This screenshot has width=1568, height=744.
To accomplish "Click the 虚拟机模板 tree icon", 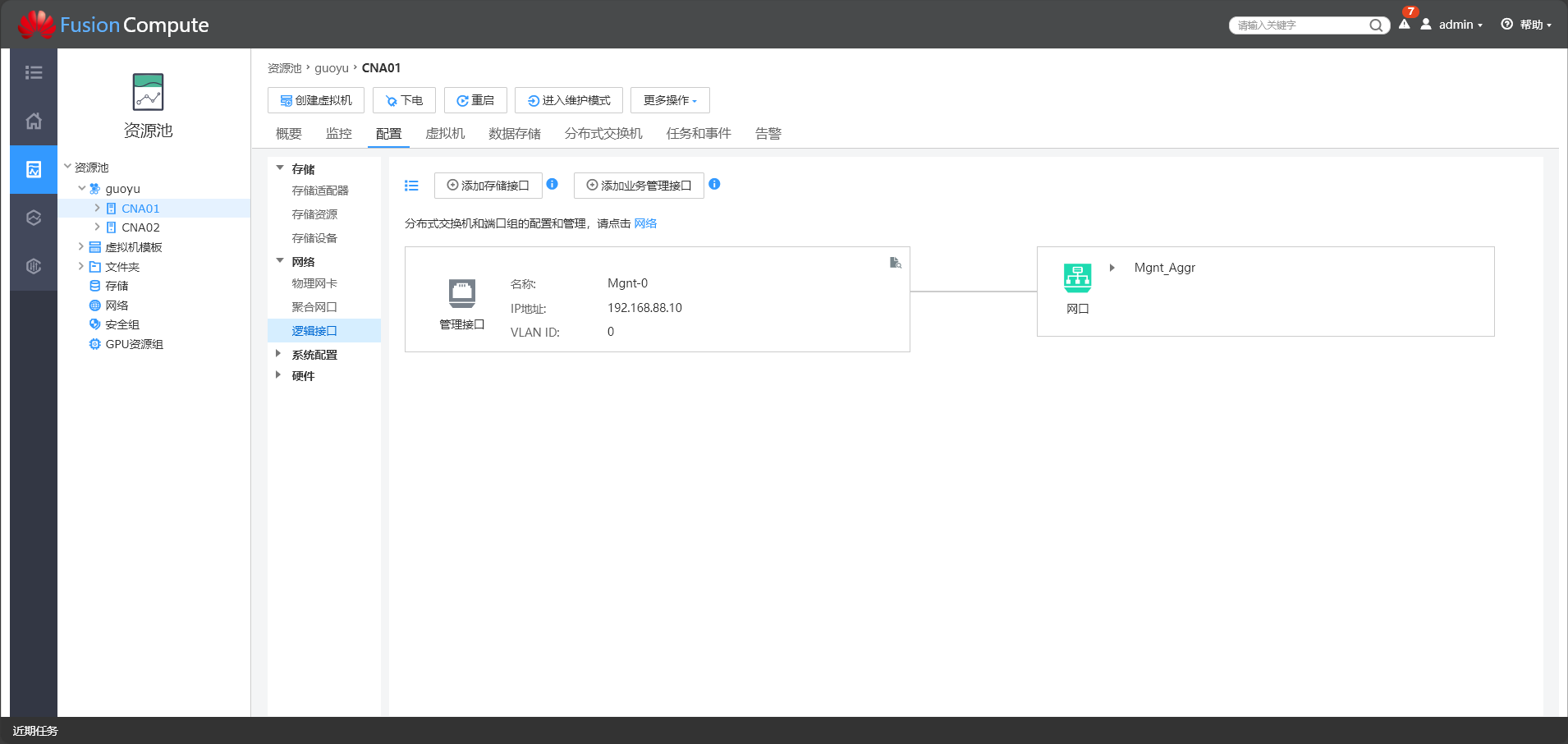I will pos(94,247).
